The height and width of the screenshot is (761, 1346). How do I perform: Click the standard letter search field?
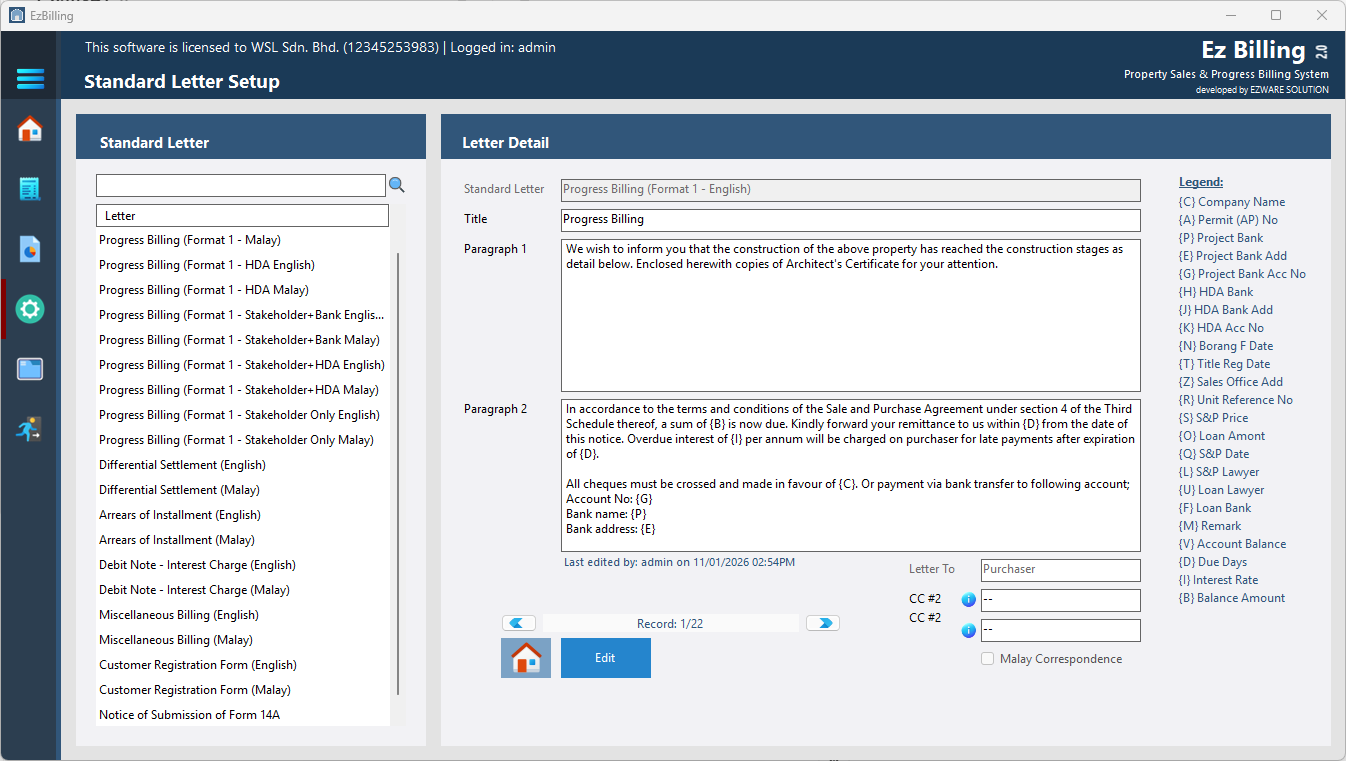241,186
